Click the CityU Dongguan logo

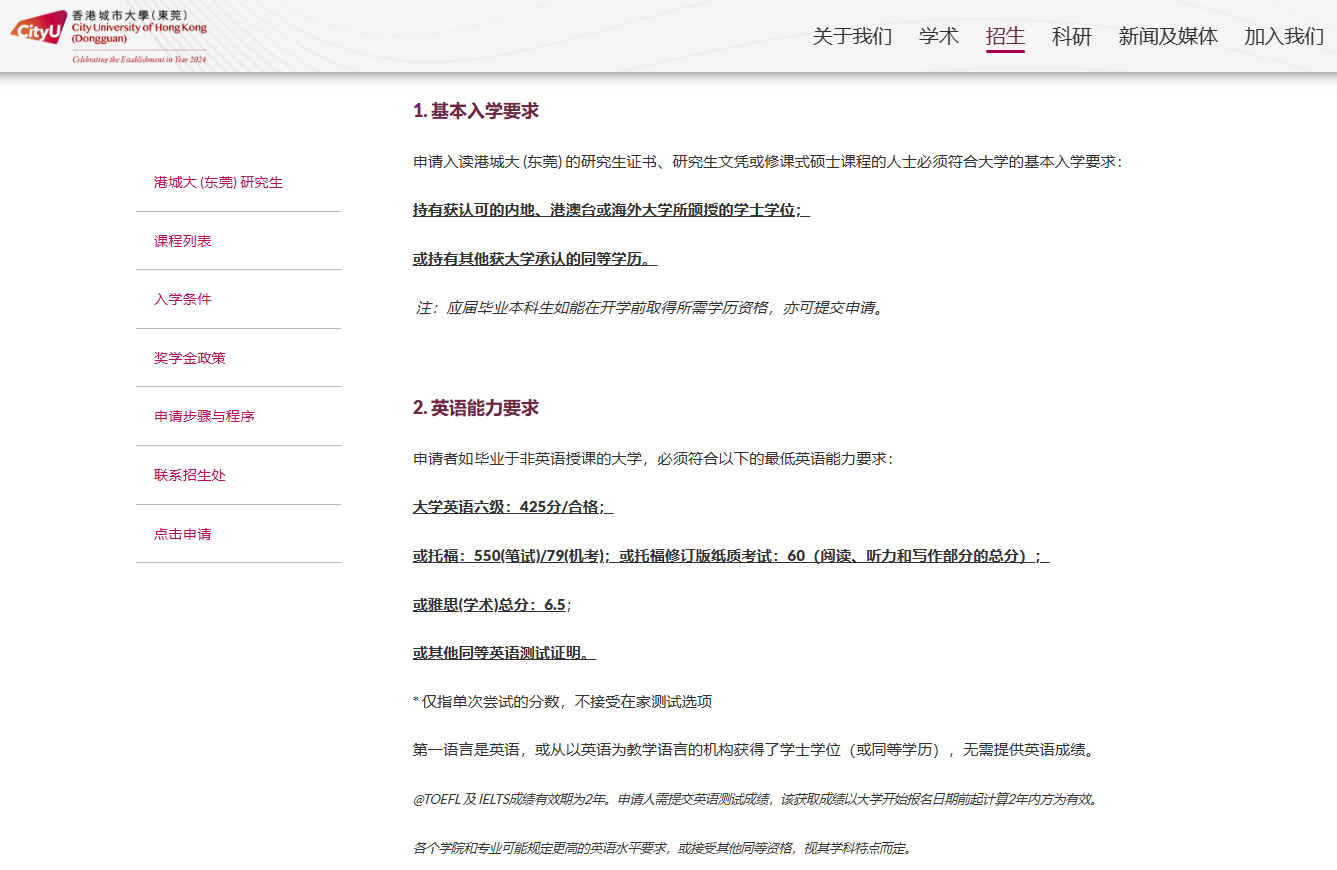click(109, 36)
